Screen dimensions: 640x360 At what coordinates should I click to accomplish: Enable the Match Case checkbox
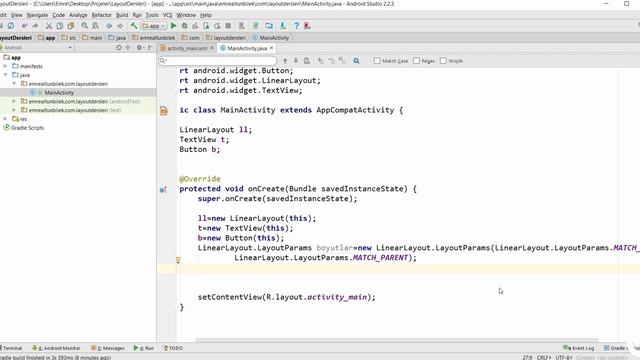377,61
